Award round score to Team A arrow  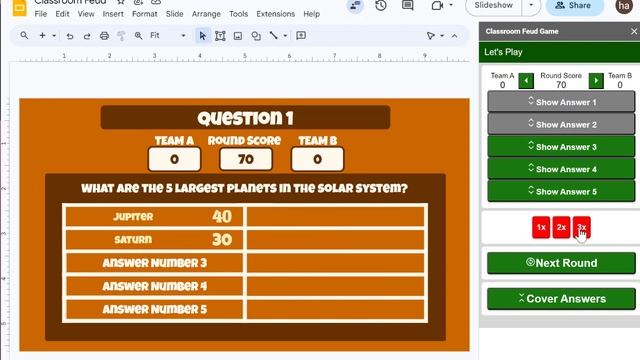(526, 81)
